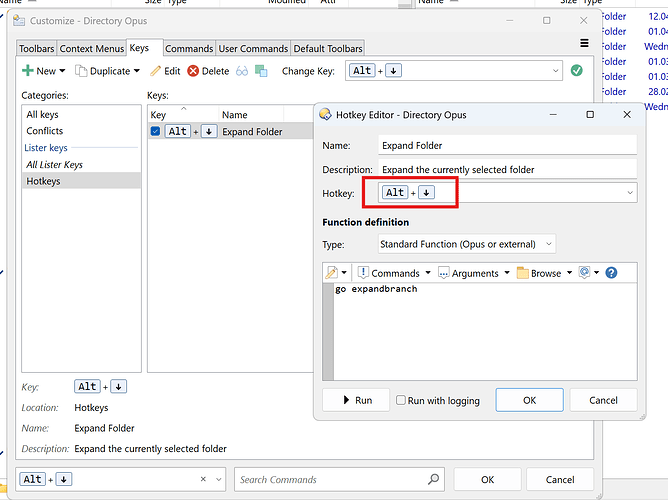
Task: Enable Run with logging checkbox
Action: (x=401, y=400)
